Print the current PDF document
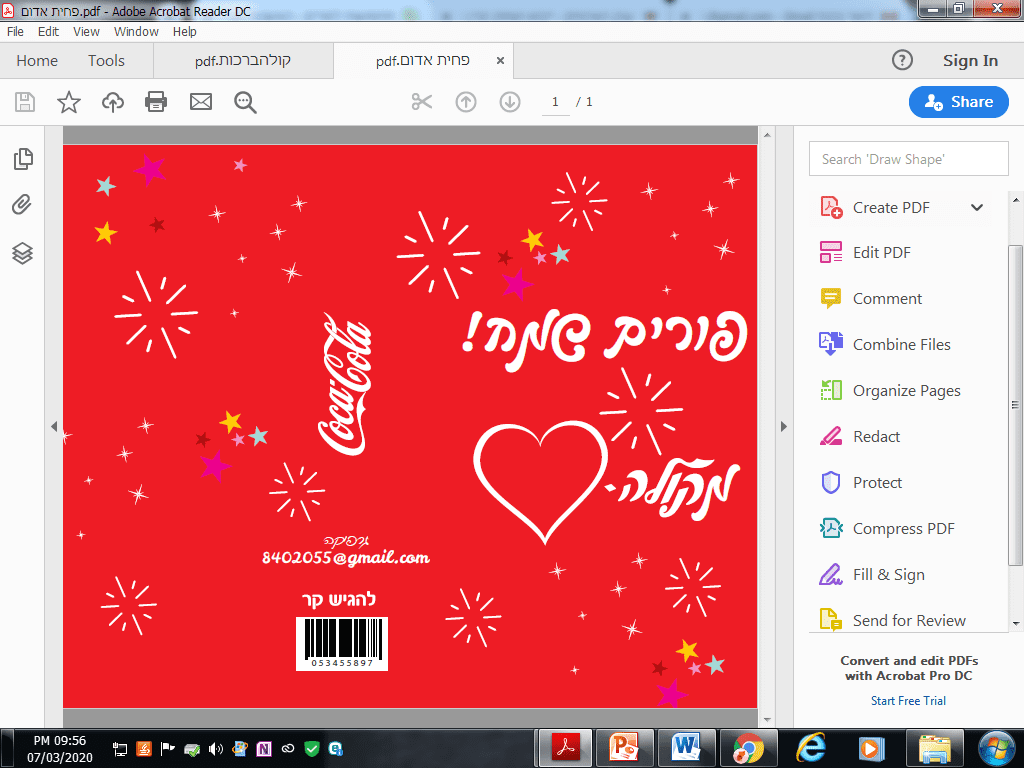The image size is (1024, 768). (x=156, y=102)
